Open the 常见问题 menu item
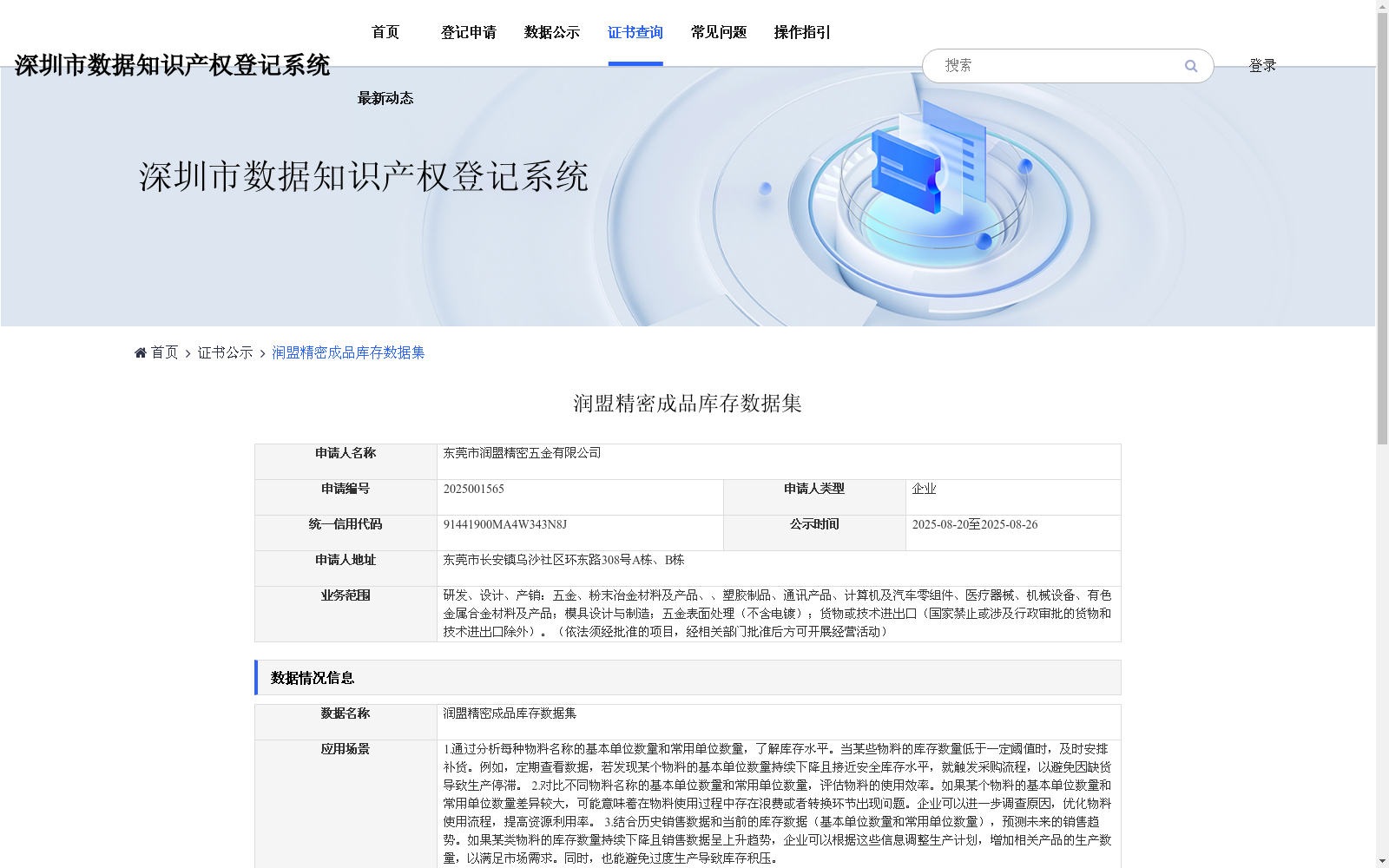 719,32
